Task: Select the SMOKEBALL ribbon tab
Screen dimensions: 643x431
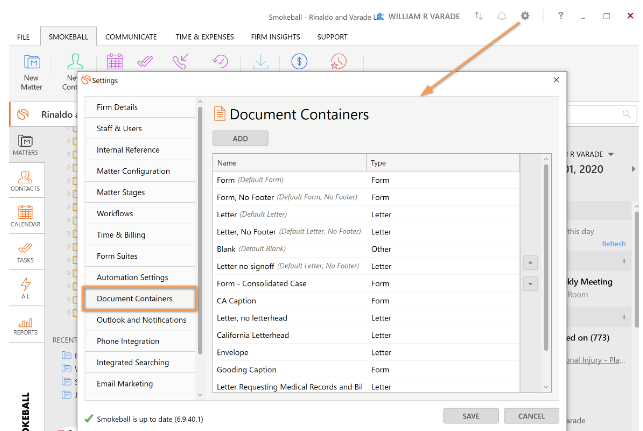Action: [68, 37]
